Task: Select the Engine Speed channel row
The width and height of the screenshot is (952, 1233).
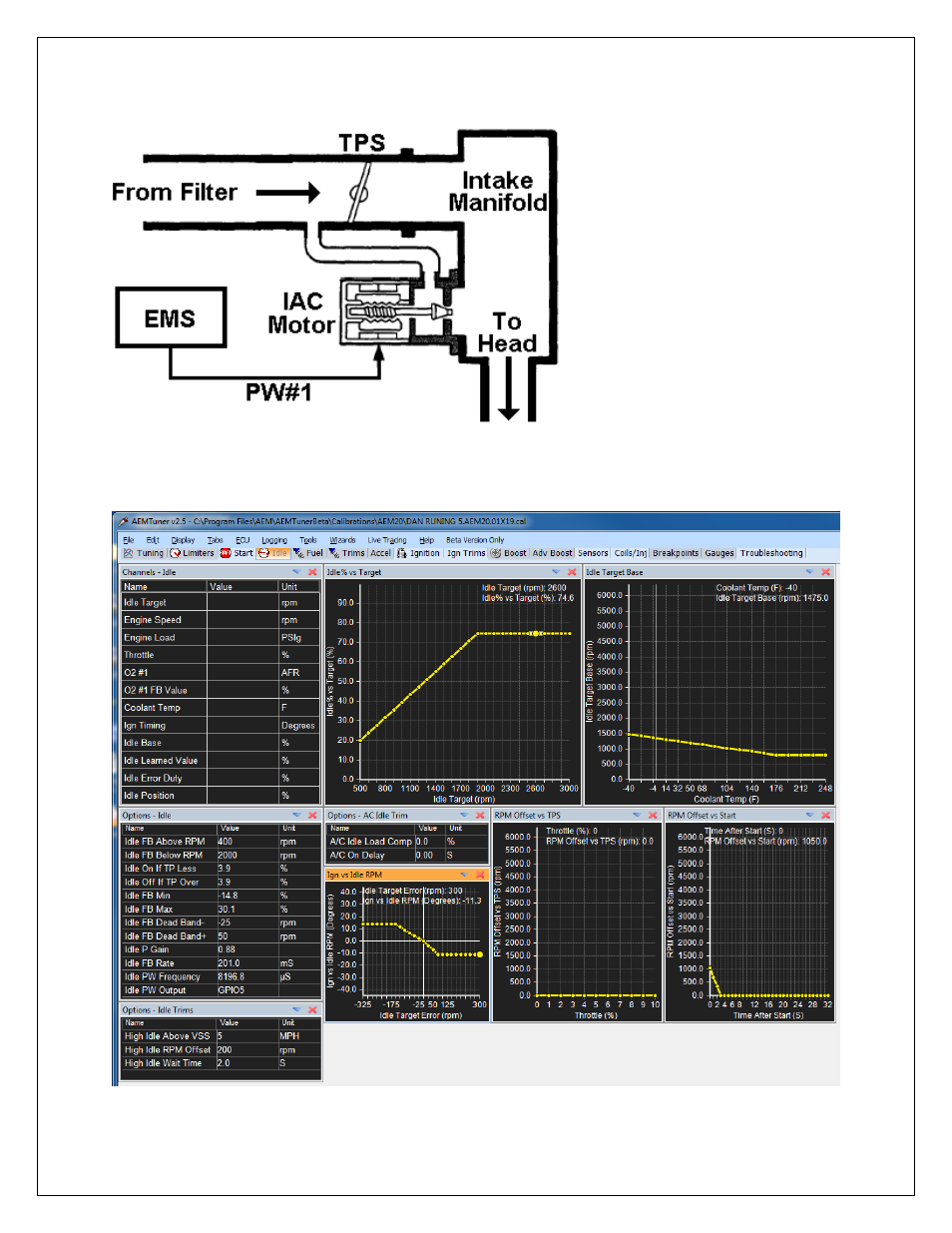Action: pos(221,620)
